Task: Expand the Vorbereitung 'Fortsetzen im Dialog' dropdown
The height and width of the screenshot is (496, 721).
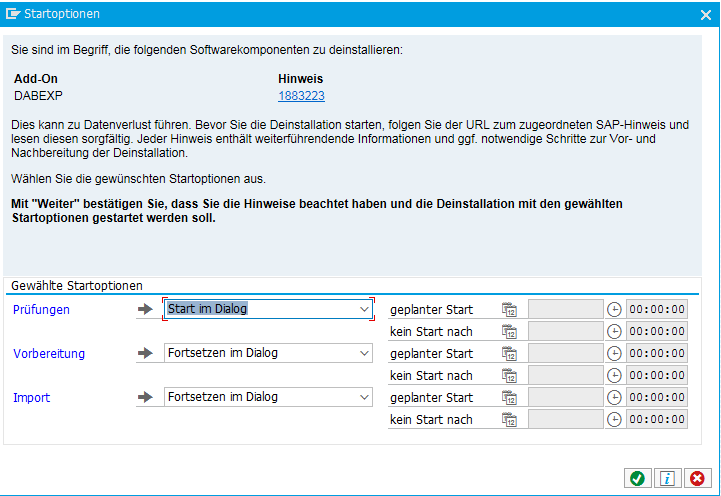Action: [x=364, y=353]
